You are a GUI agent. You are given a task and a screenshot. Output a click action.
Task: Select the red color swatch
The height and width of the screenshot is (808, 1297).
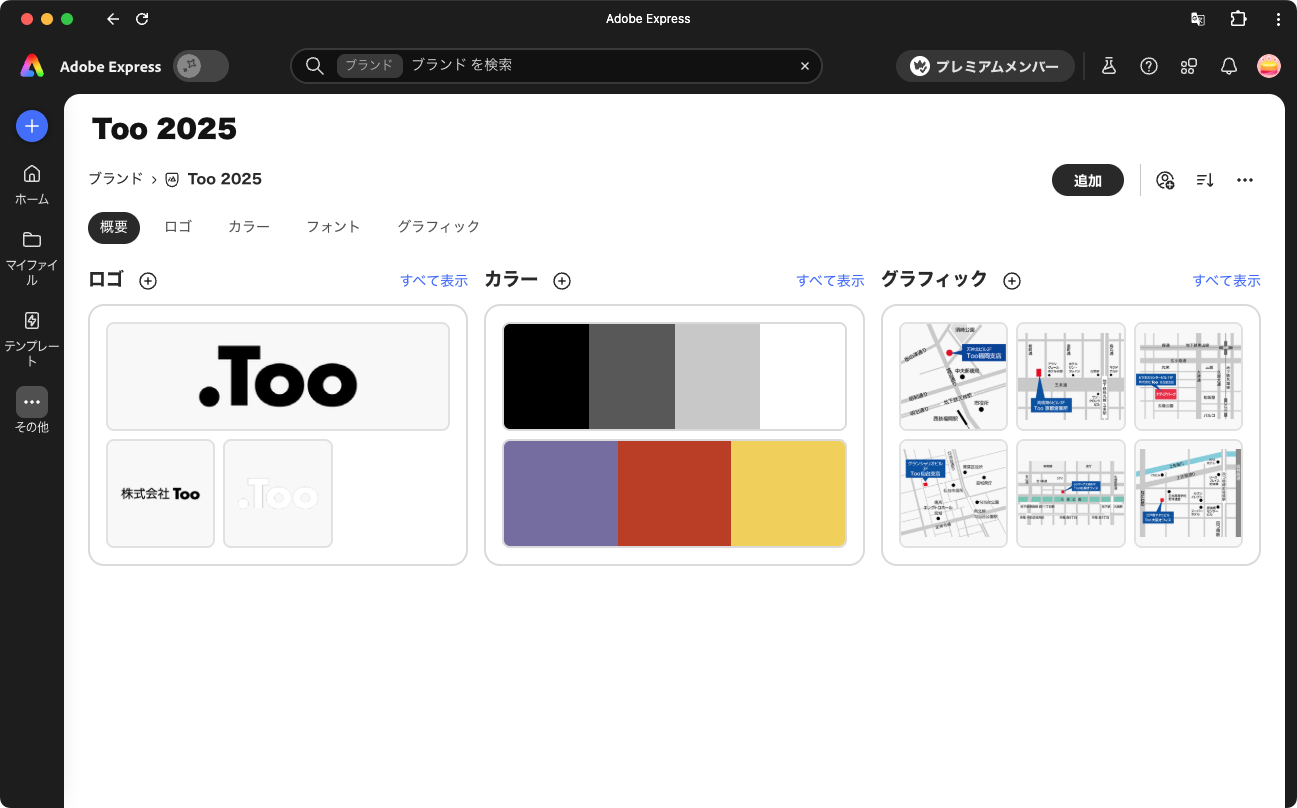(x=674, y=493)
